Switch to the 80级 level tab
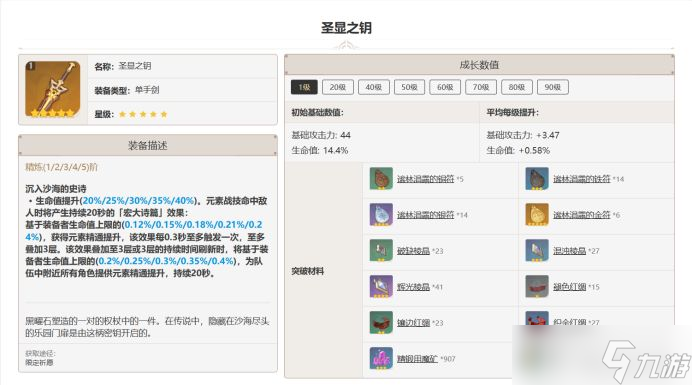The image size is (692, 385). tap(517, 87)
